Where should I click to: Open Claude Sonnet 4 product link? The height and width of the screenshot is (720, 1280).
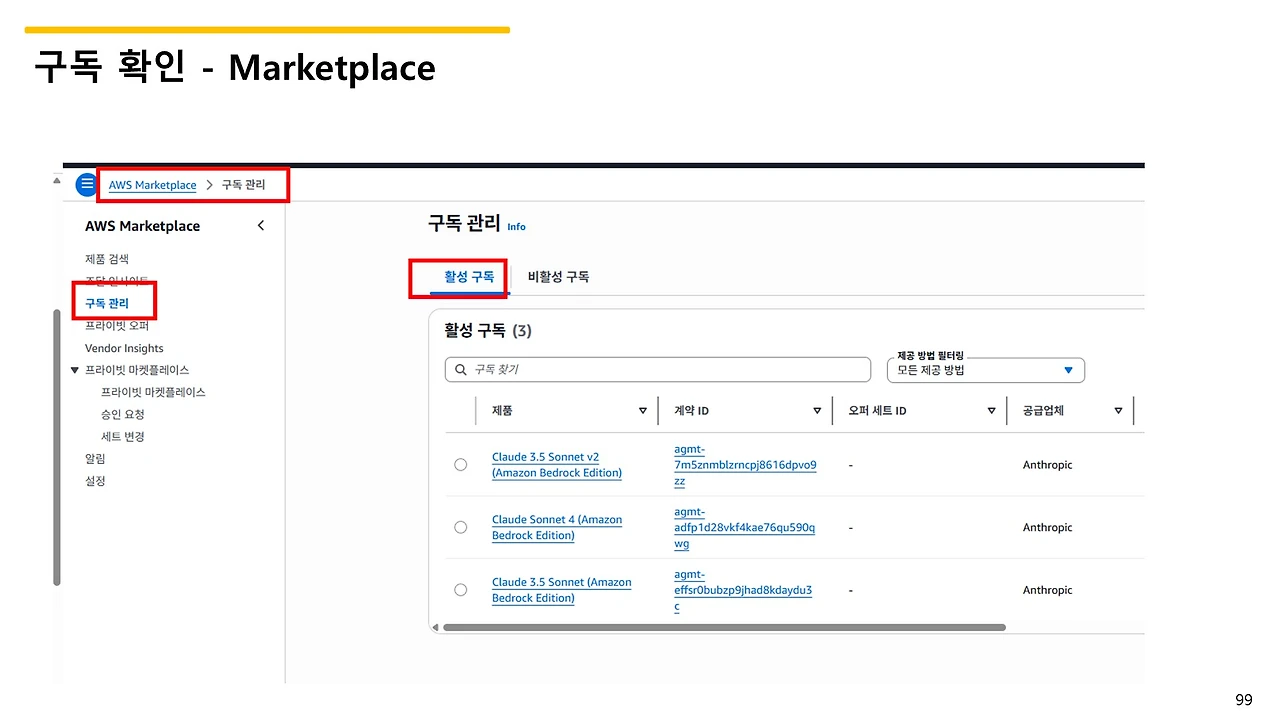[x=557, y=527]
